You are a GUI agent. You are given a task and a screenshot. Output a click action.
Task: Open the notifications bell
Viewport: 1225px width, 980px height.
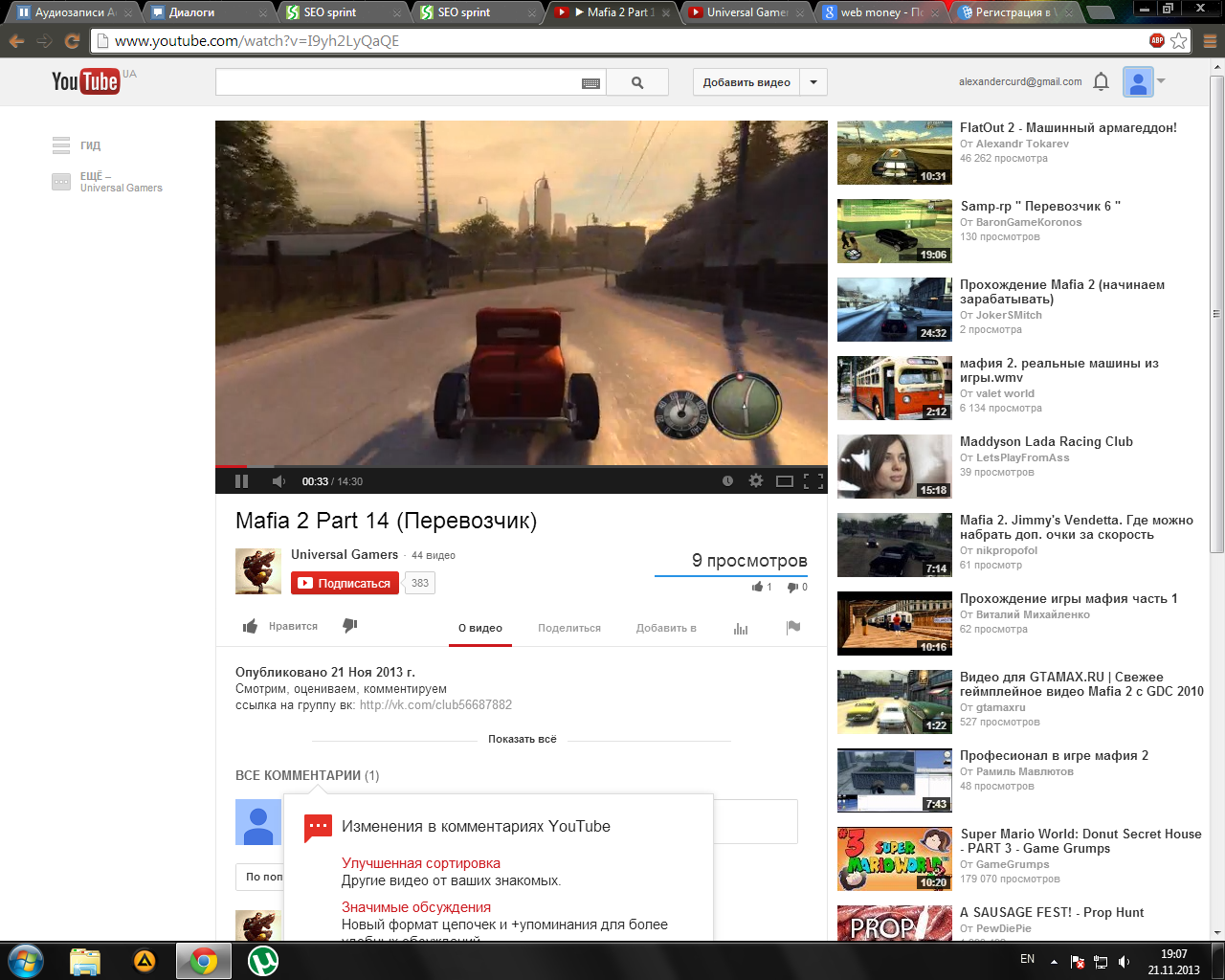click(1101, 81)
